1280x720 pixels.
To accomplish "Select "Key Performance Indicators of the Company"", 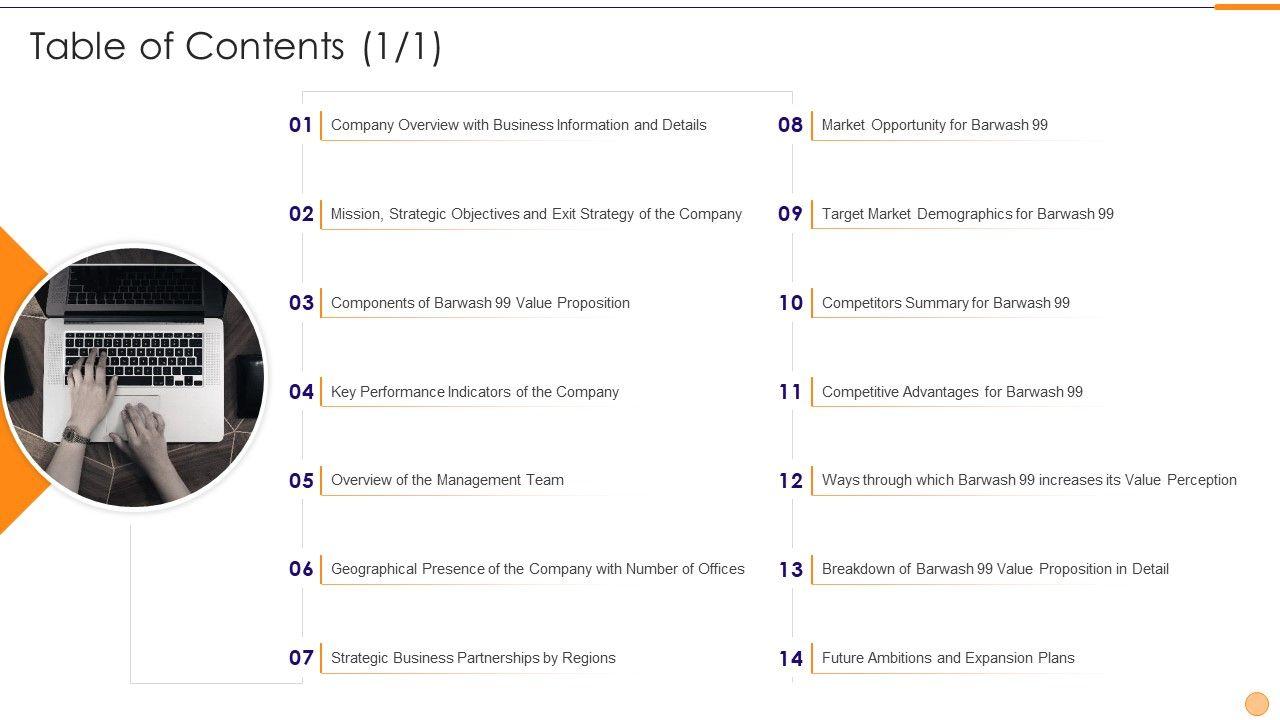I will pyautogui.click(x=474, y=392).
